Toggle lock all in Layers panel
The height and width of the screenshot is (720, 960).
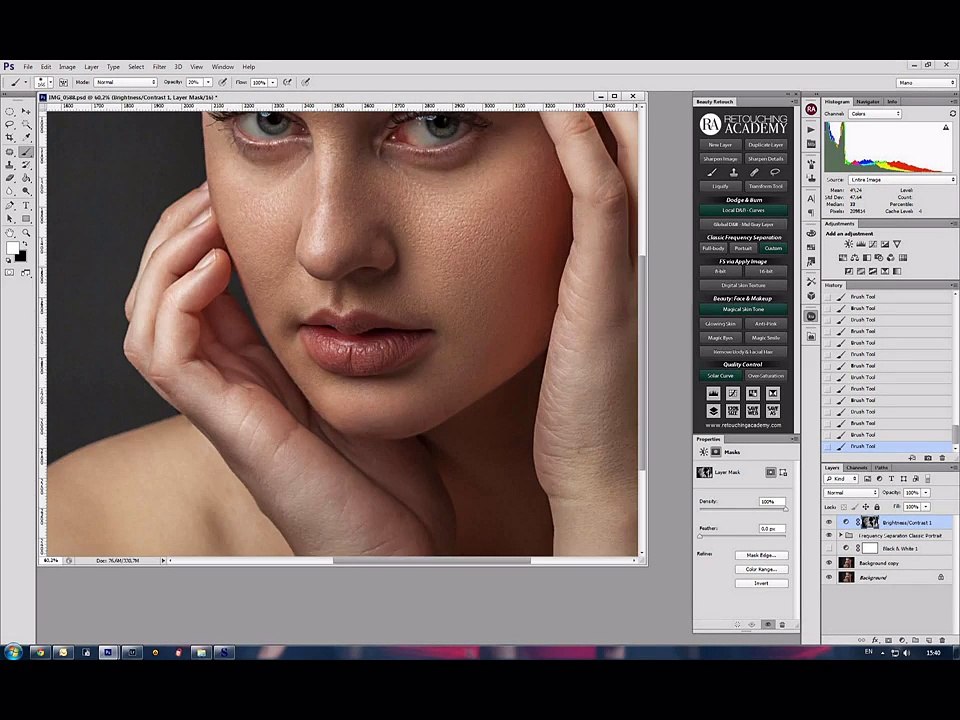tap(877, 507)
